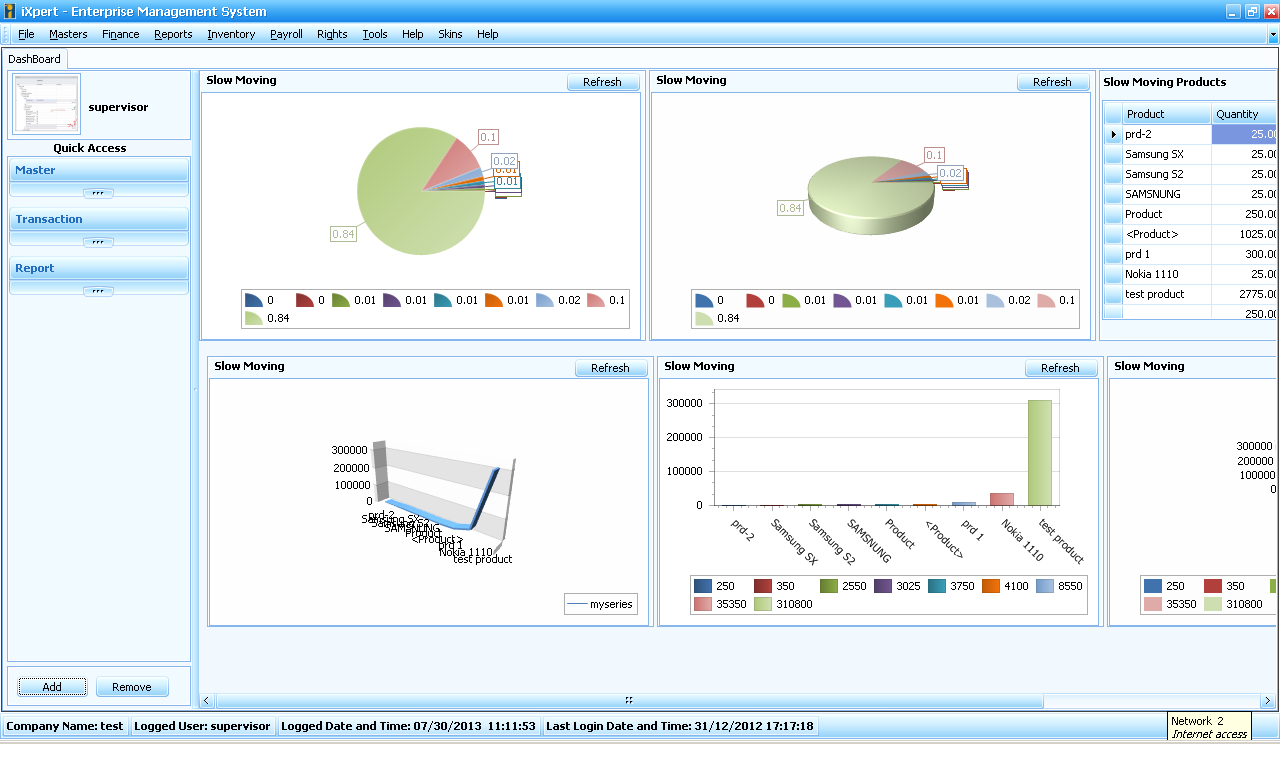
Task: Click the 0.84 legend icon in first pie chart
Action: 253,318
